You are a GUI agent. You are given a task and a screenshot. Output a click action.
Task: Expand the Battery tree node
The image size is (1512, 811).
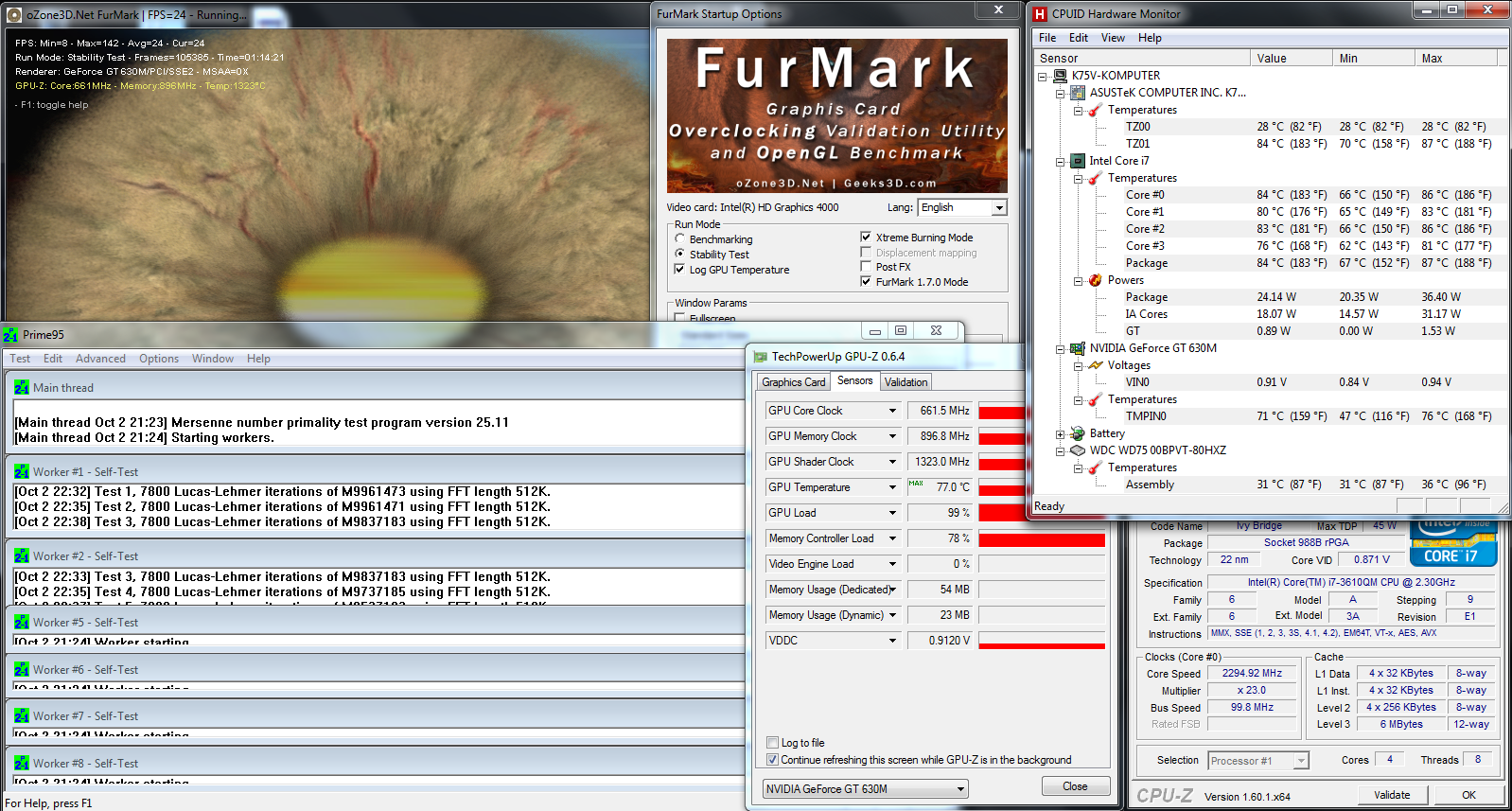click(x=1061, y=434)
